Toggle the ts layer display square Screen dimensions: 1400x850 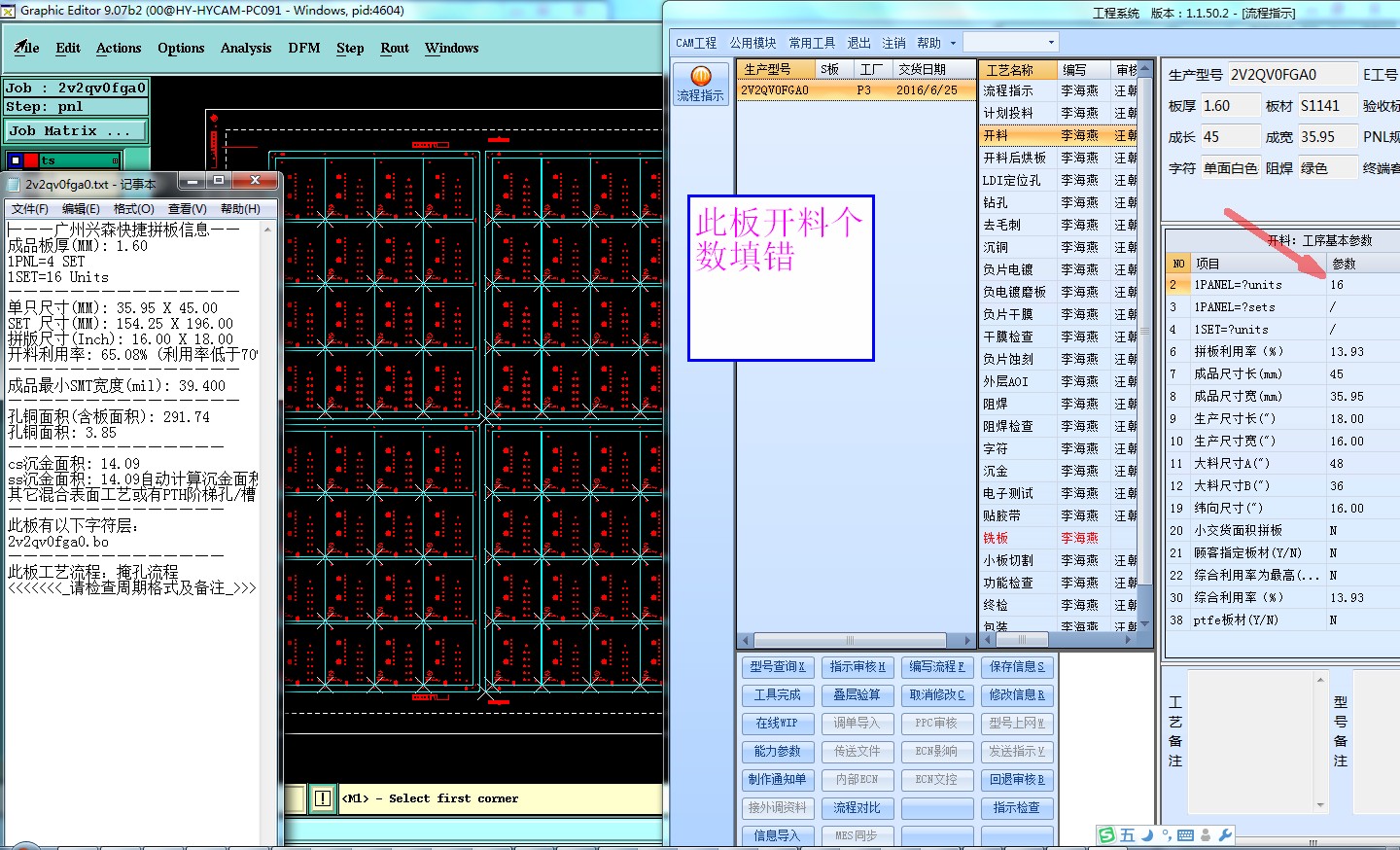click(16, 160)
